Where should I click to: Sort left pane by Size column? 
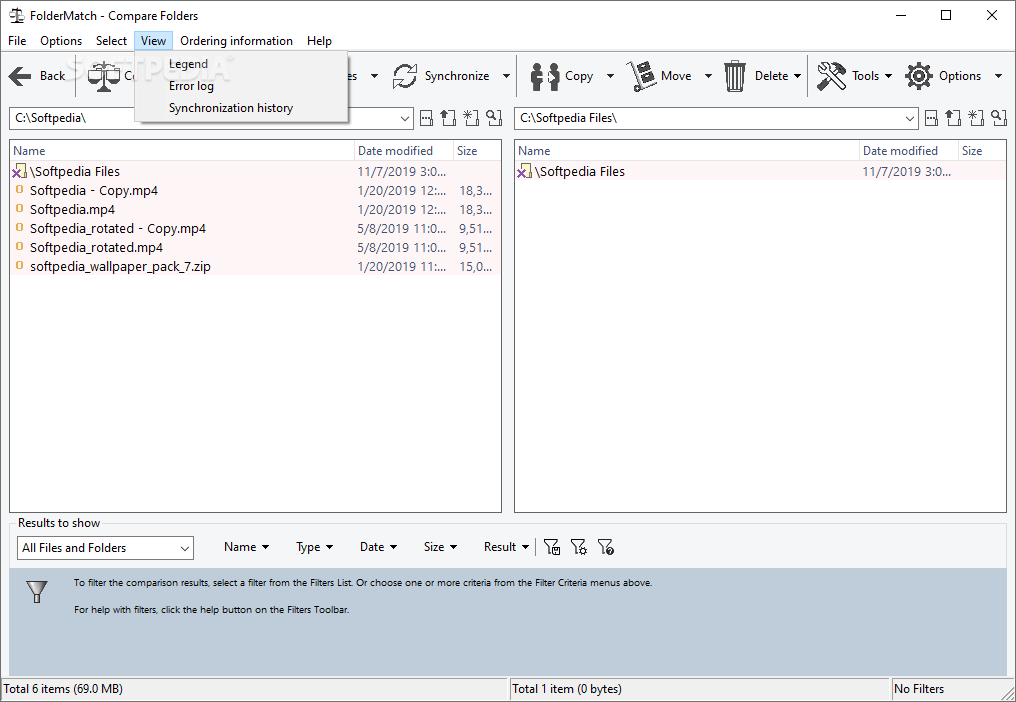pos(477,150)
